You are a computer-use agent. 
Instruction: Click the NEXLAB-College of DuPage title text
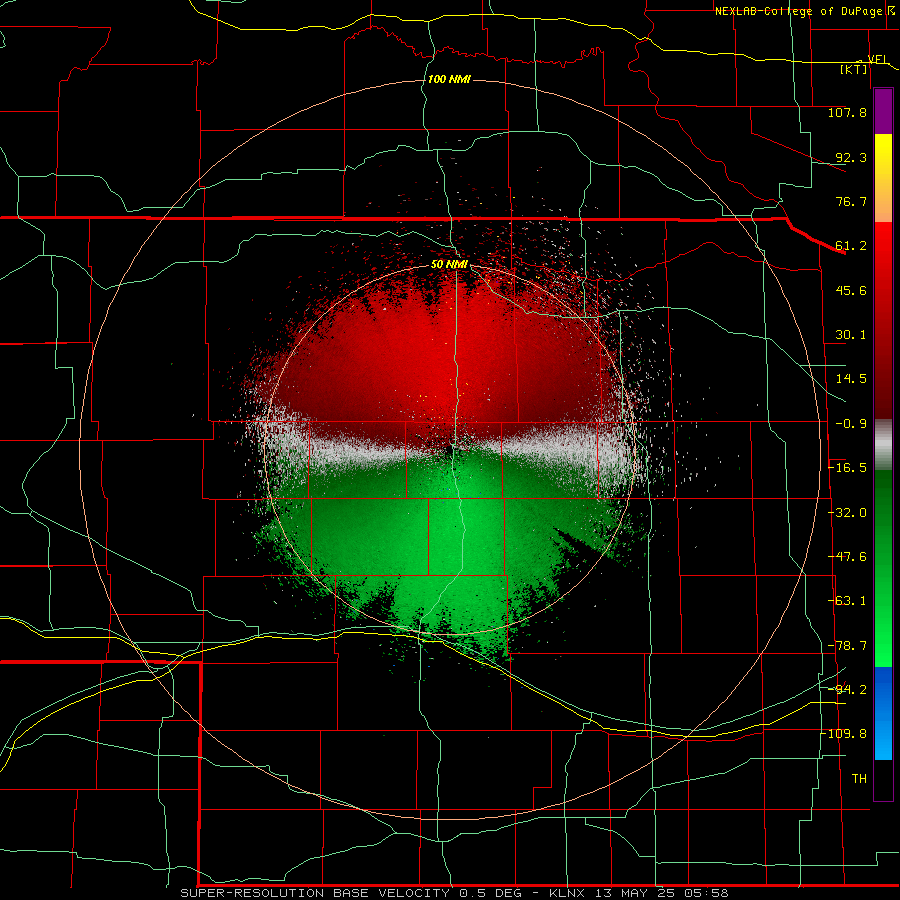(798, 11)
